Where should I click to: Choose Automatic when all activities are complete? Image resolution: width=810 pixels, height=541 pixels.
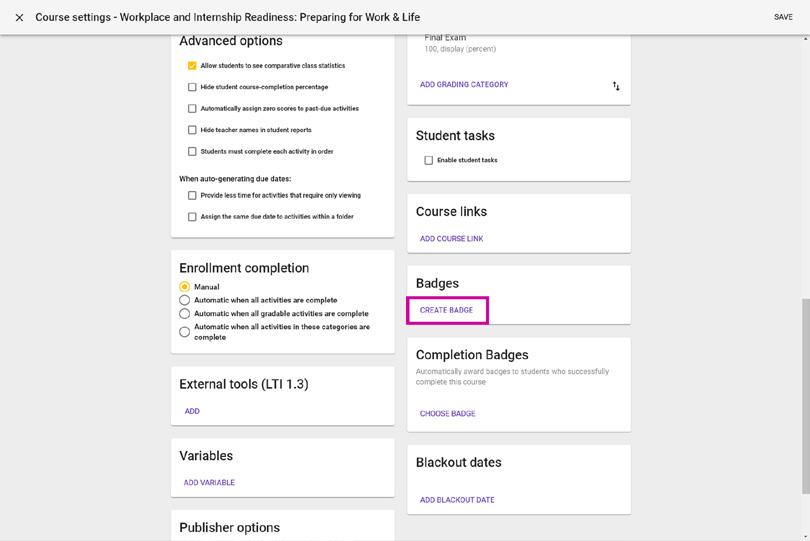[184, 300]
